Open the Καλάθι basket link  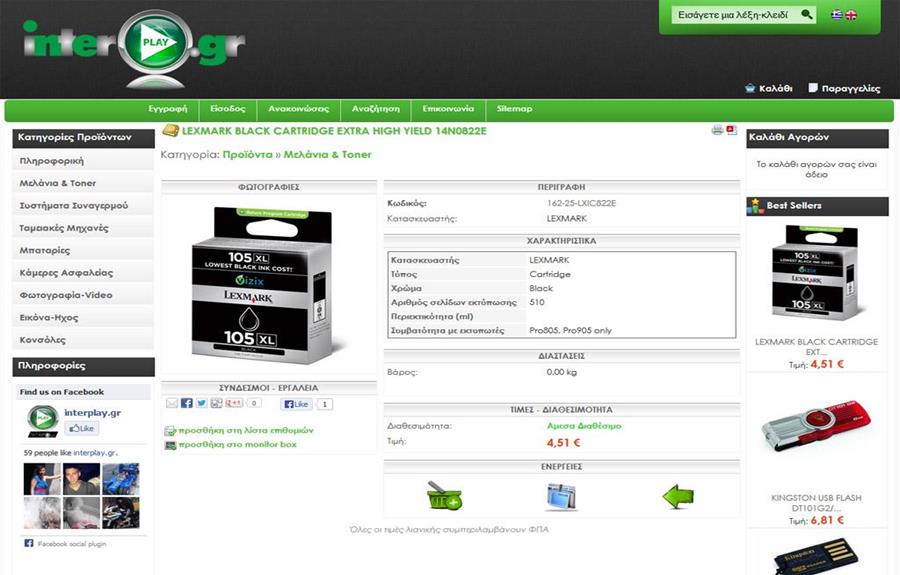pyautogui.click(x=769, y=88)
